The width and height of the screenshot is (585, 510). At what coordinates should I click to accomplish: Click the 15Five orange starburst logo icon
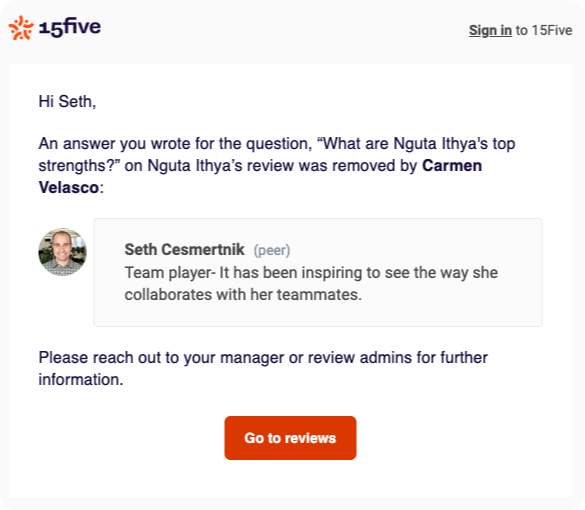[21, 28]
